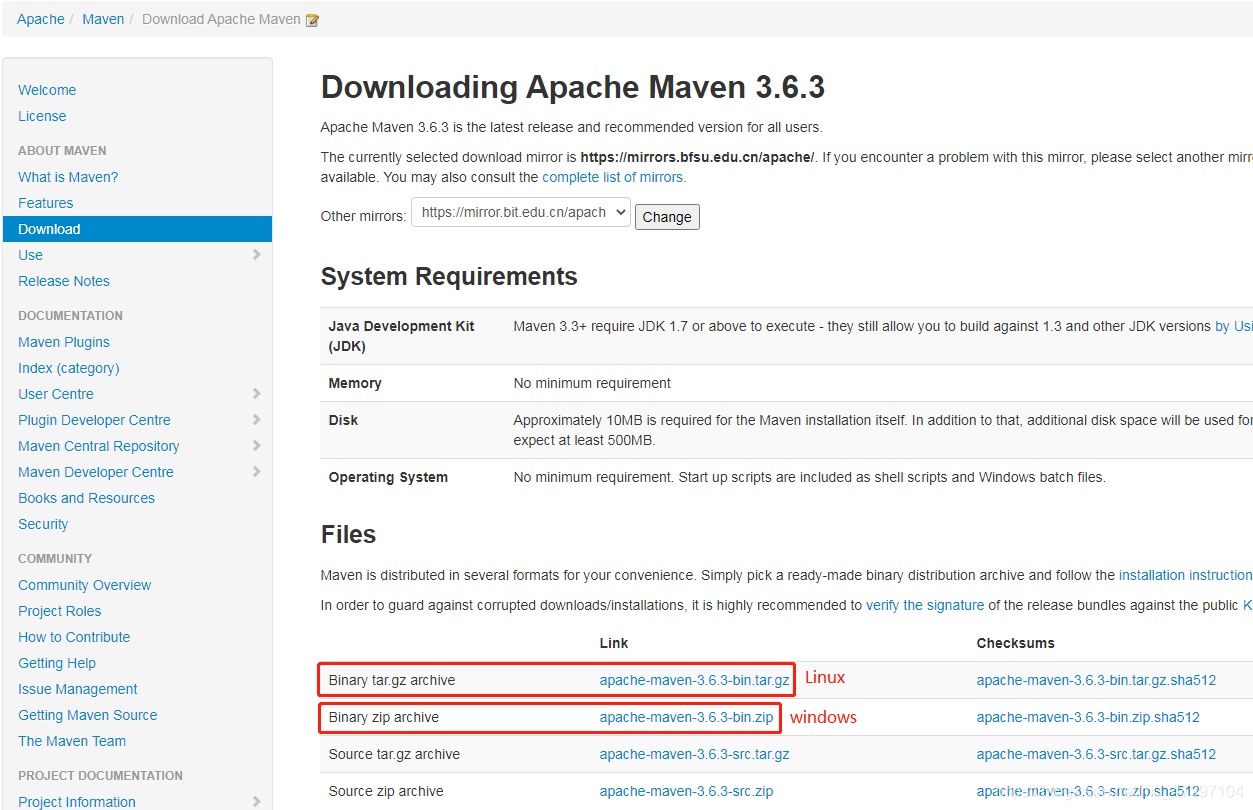Click the Change mirror button
Screen dimensions: 1253x810
pos(667,217)
